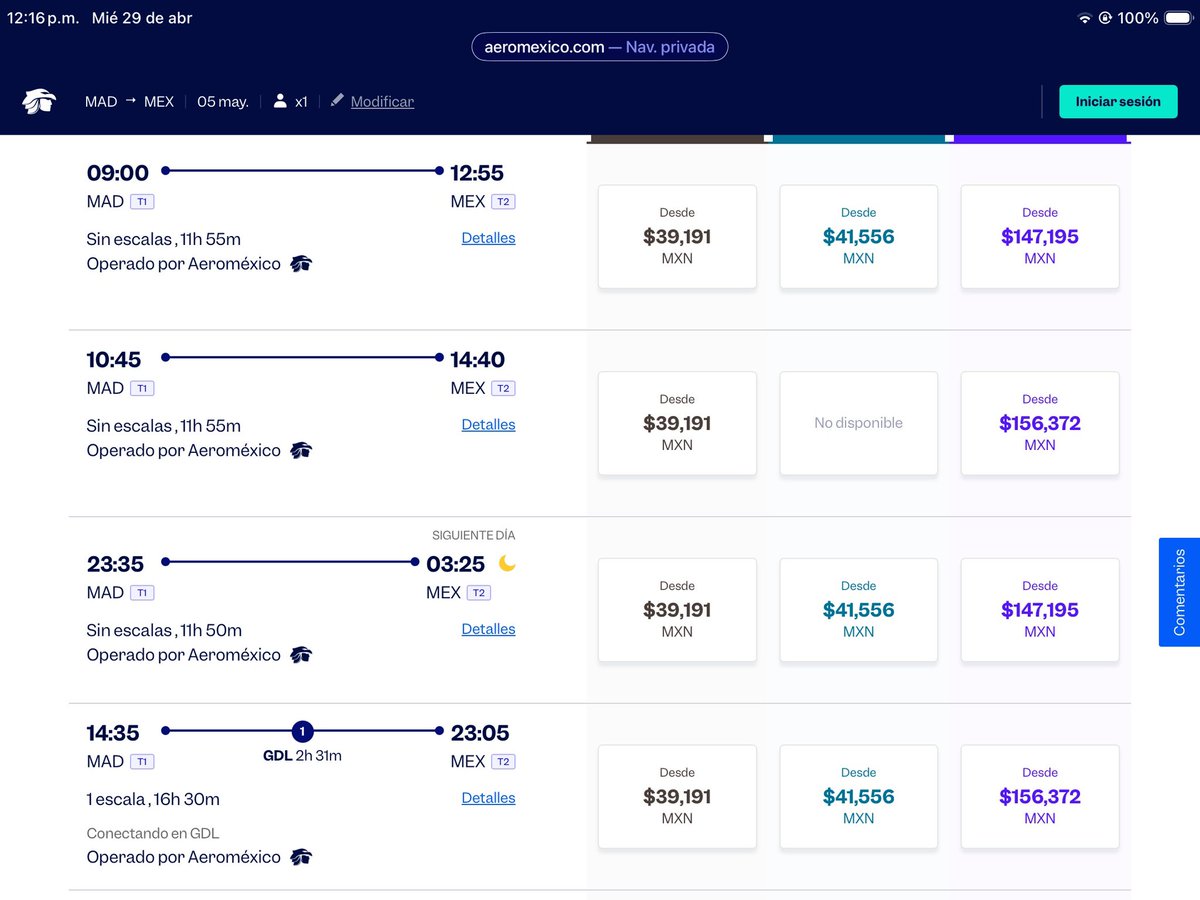Select $41,556 fare for 09:00 flight
This screenshot has width=1200, height=900.
858,236
